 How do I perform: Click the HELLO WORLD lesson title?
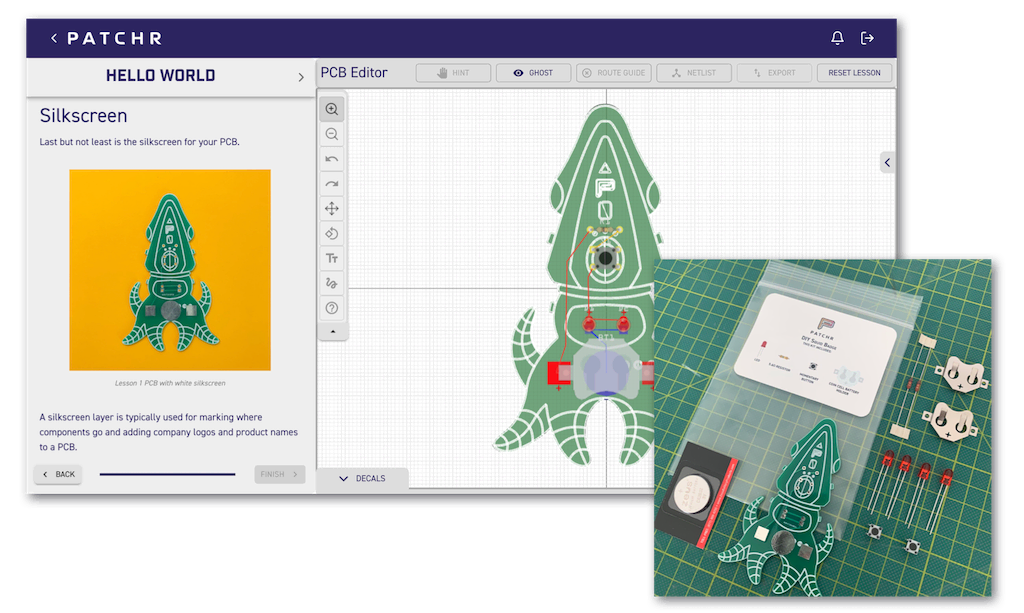(x=161, y=76)
